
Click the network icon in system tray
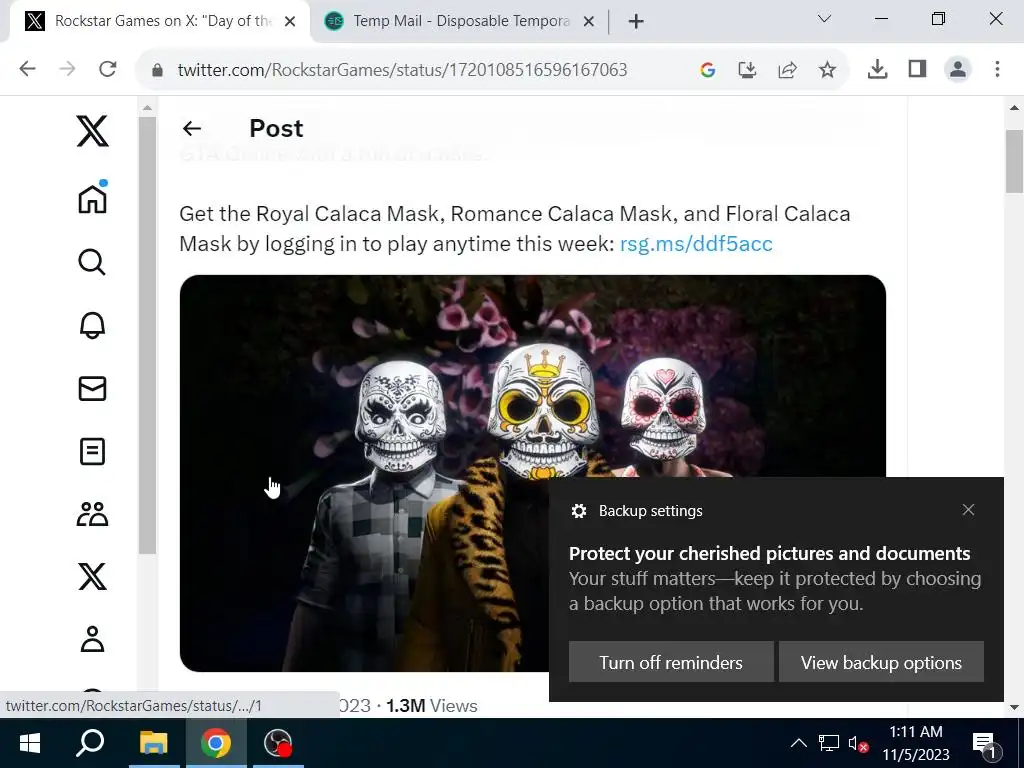[x=829, y=743]
